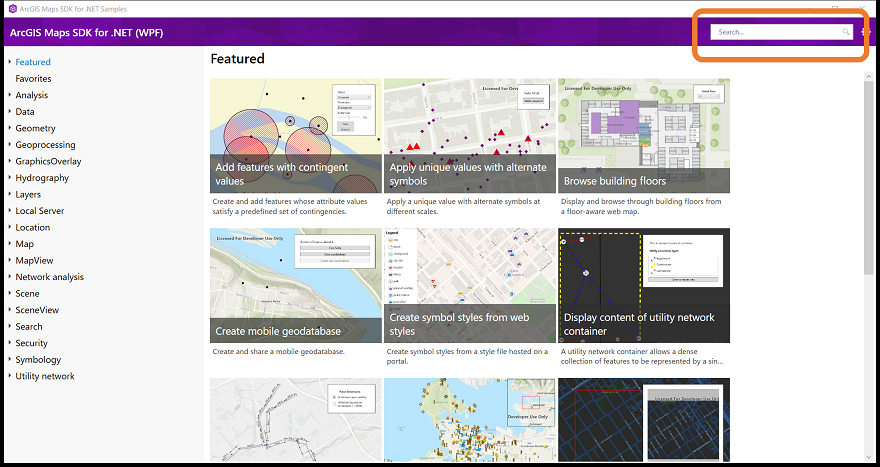This screenshot has height=467, width=880.
Task: Open Display content of utility network container sample
Action: 644,285
